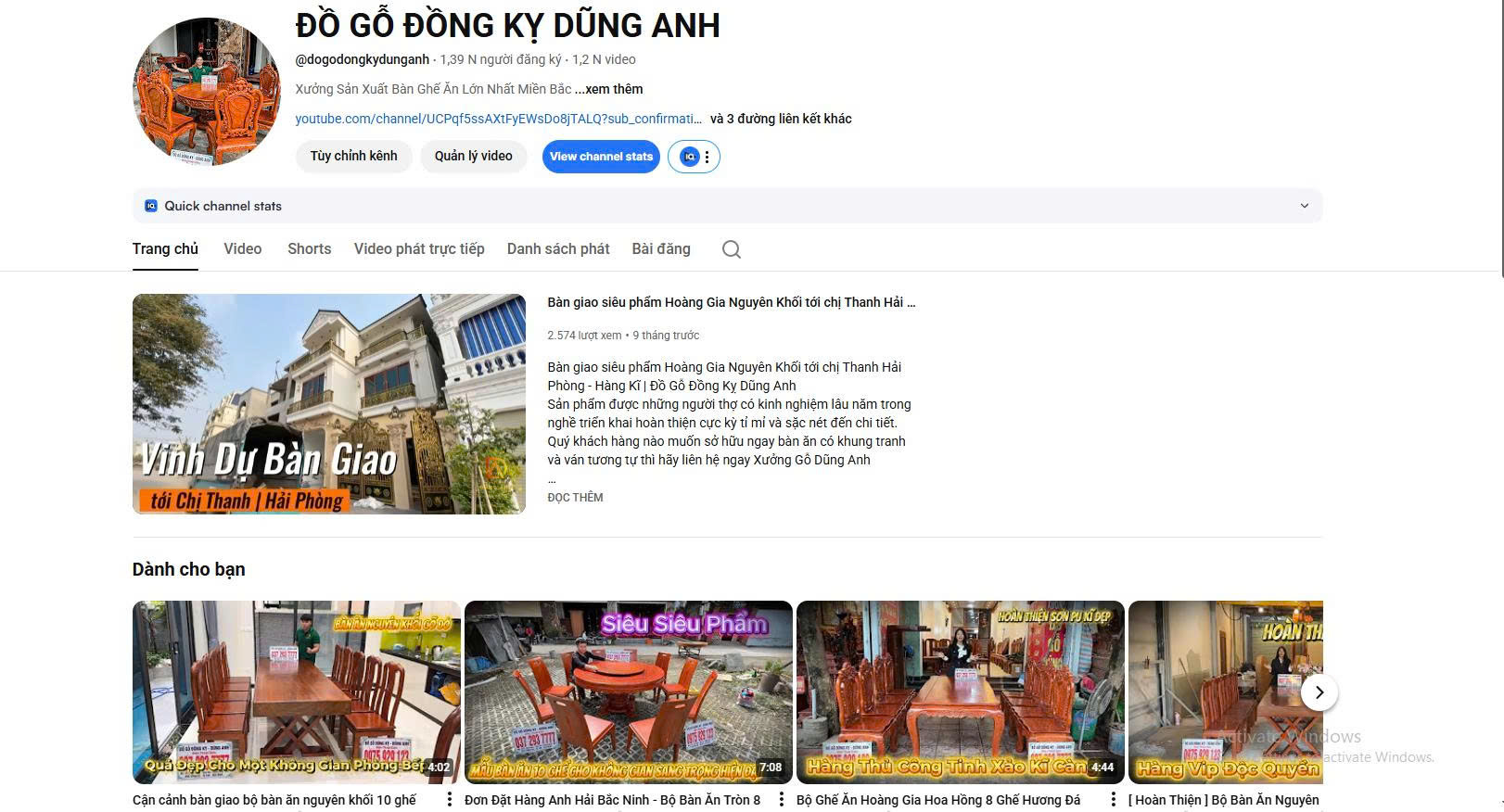Open the vidIQ extension options button

(x=695, y=157)
